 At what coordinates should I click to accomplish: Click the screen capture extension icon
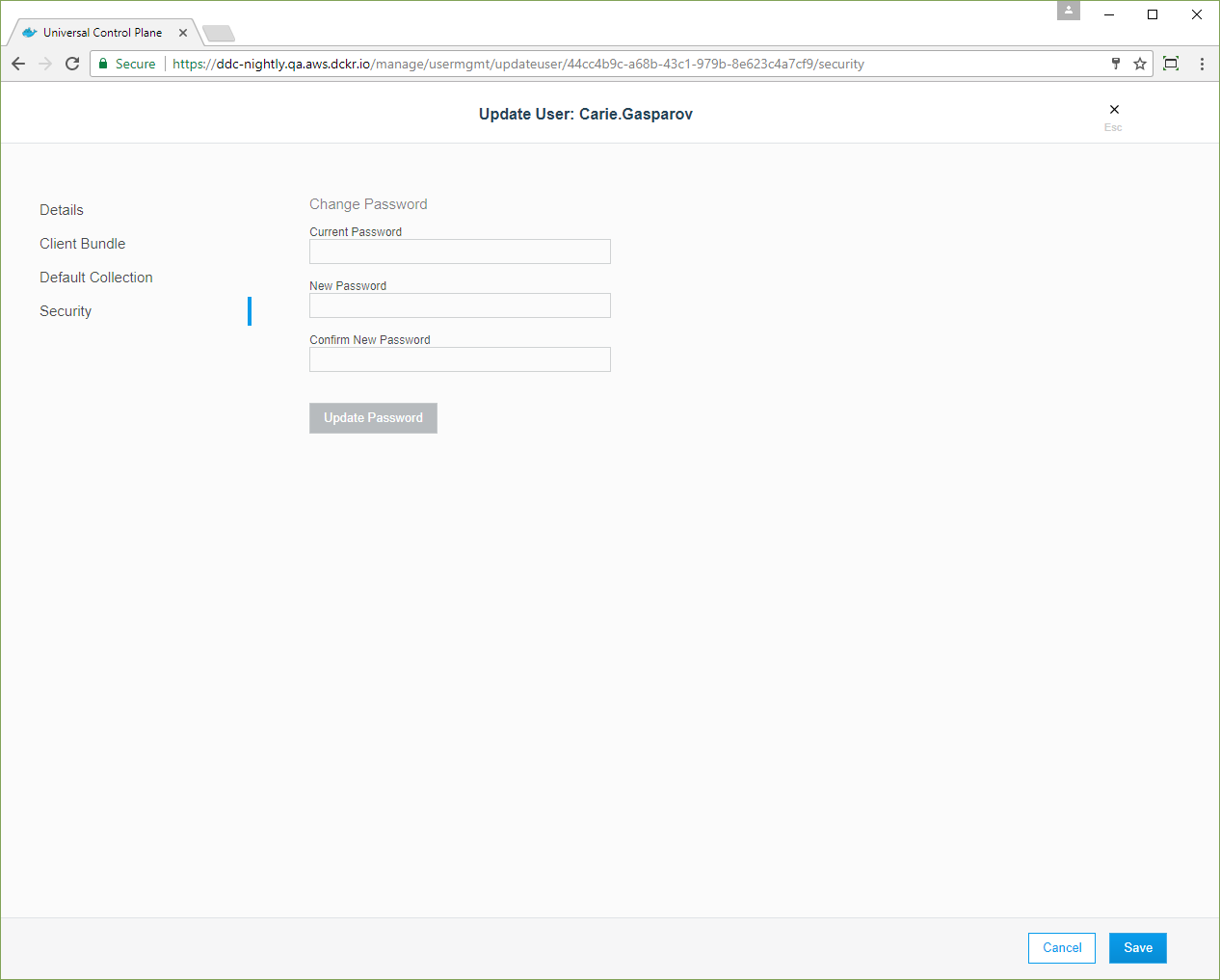(1171, 64)
